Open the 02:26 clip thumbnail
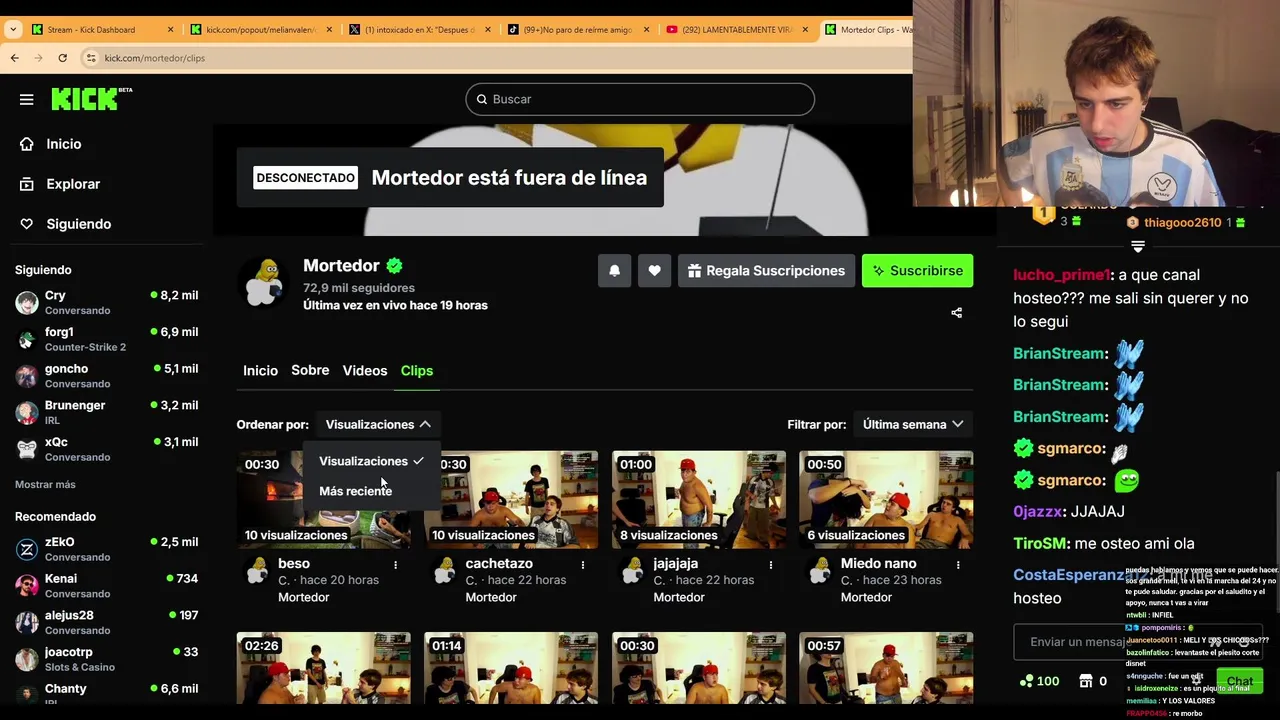This screenshot has width=1280, height=720. [x=323, y=668]
